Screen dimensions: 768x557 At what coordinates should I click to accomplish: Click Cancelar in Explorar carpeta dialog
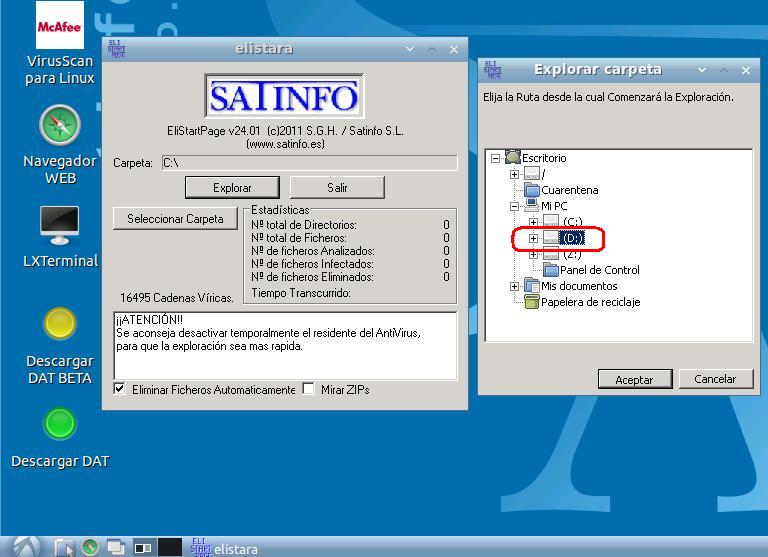(716, 379)
